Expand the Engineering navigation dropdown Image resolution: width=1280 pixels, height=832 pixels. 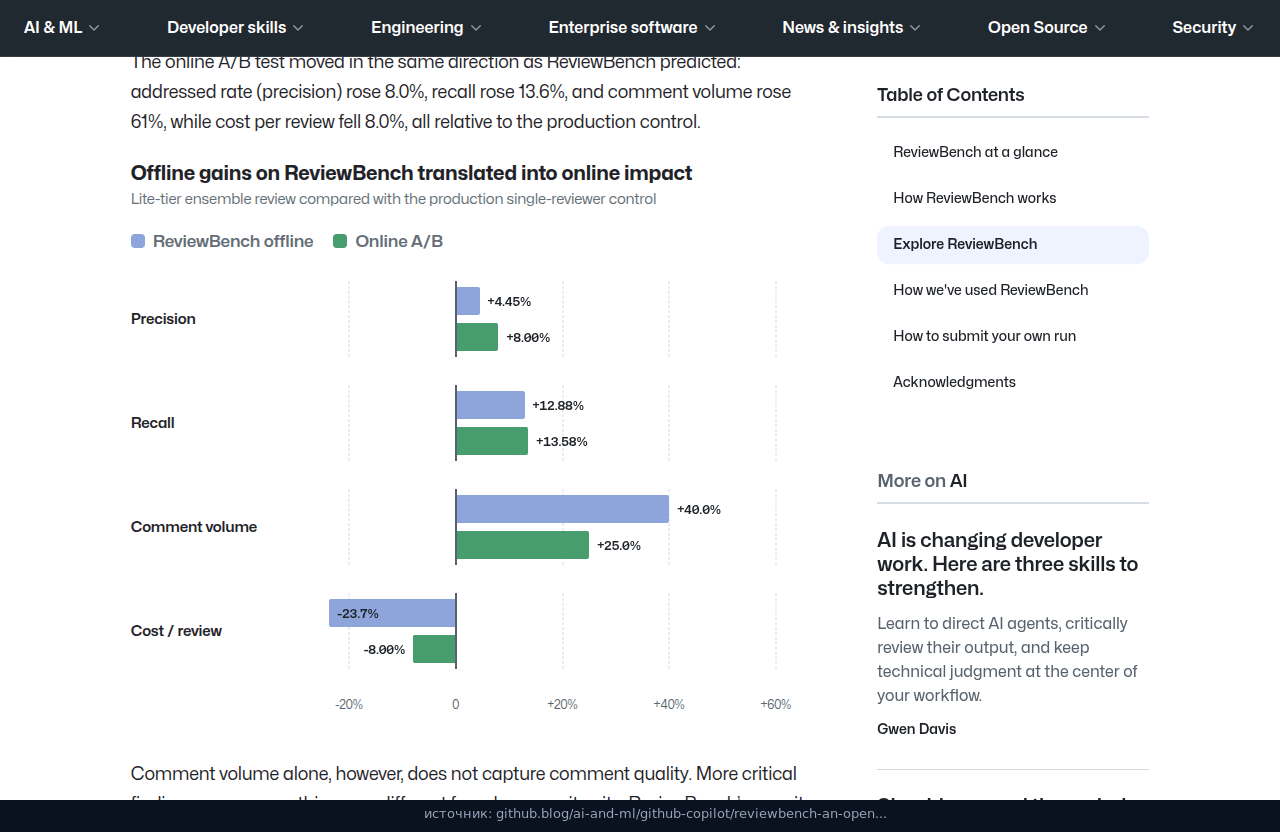426,28
